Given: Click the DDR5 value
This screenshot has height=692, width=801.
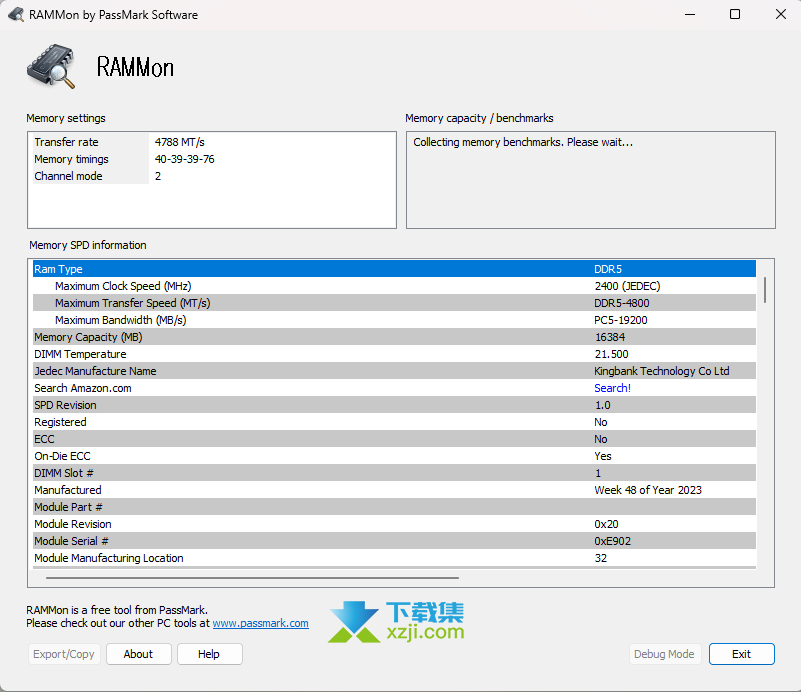Looking at the screenshot, I should [608, 269].
